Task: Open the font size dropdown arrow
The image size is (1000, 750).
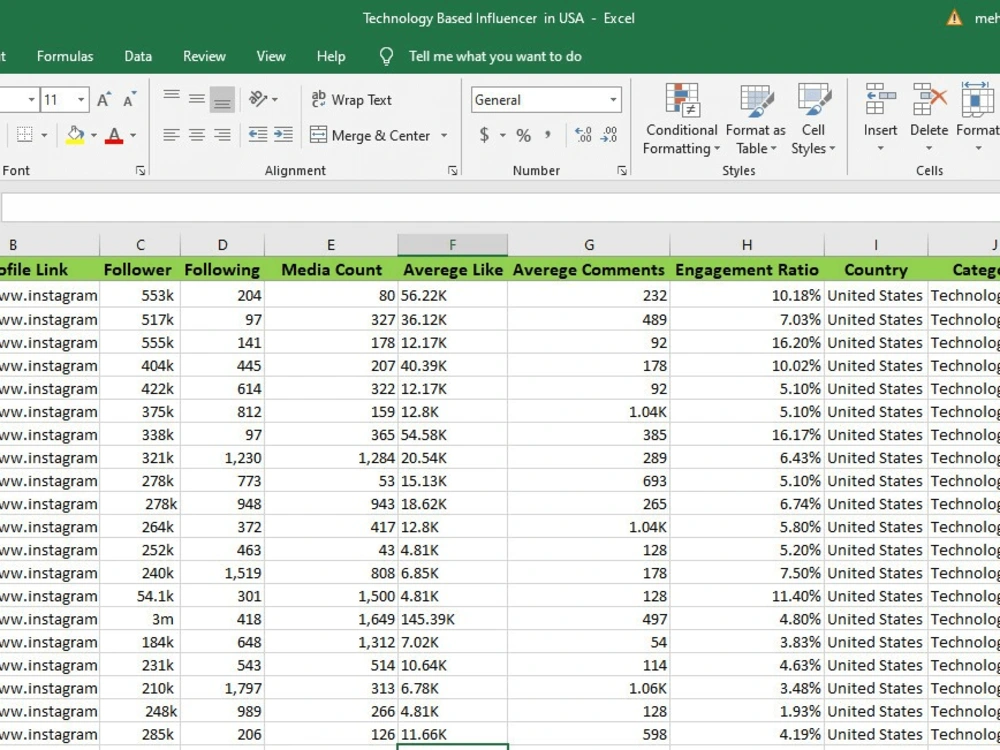Action: point(81,100)
